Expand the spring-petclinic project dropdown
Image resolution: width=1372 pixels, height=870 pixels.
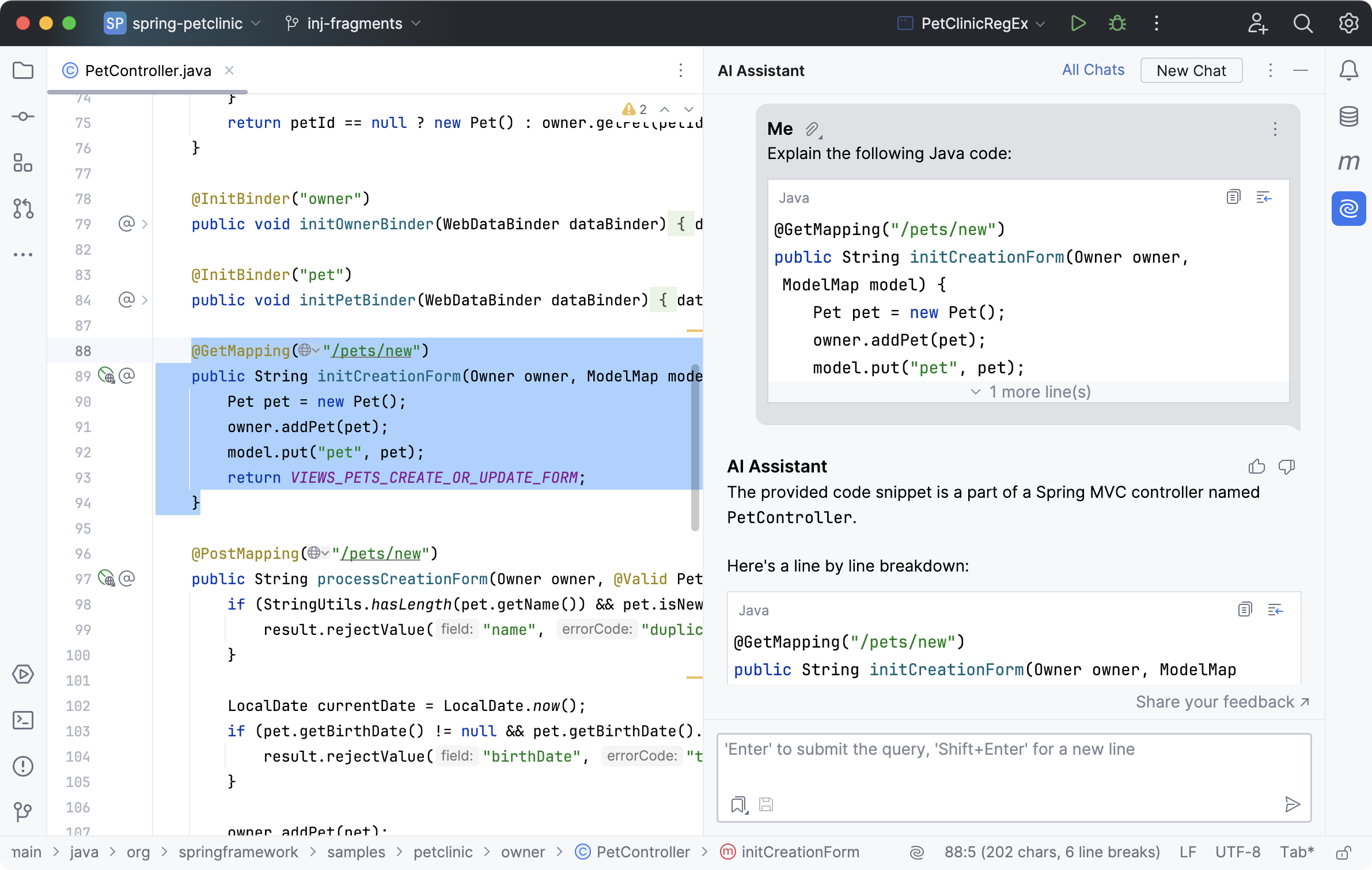(x=258, y=22)
